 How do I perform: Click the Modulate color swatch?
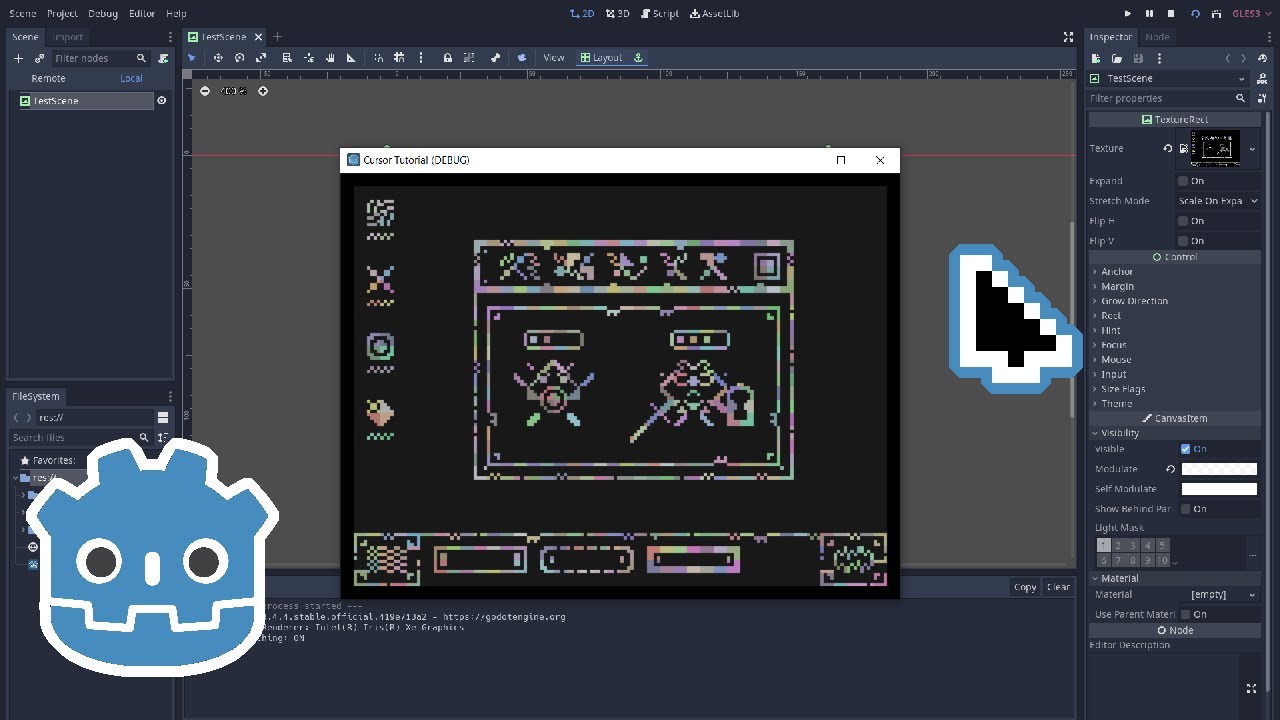(1219, 469)
